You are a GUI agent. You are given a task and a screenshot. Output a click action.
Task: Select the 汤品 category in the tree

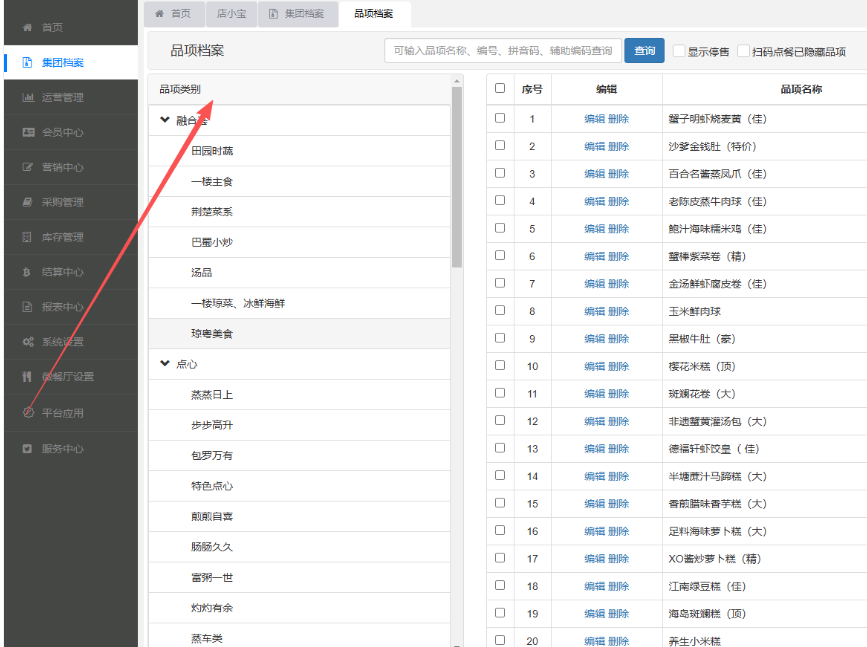pyautogui.click(x=201, y=272)
